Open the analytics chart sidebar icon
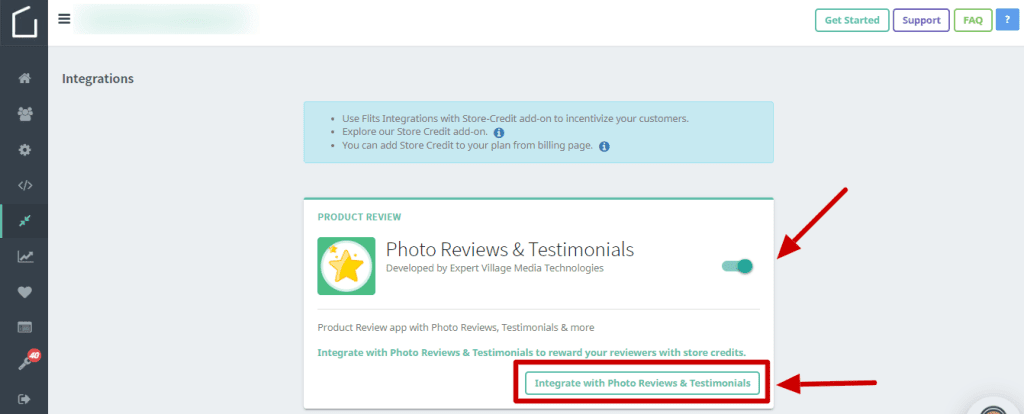Viewport: 1024px width, 414px height. pyautogui.click(x=24, y=257)
